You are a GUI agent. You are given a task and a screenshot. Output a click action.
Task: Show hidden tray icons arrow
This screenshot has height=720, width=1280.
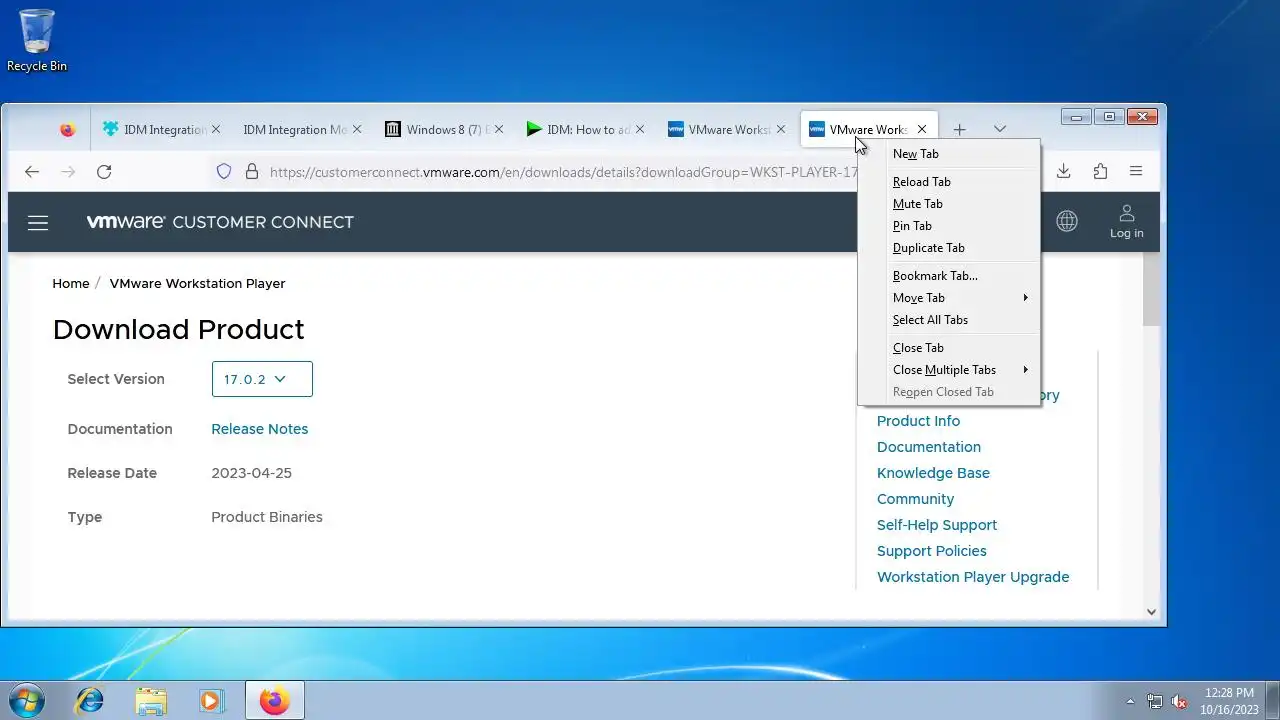click(1131, 701)
